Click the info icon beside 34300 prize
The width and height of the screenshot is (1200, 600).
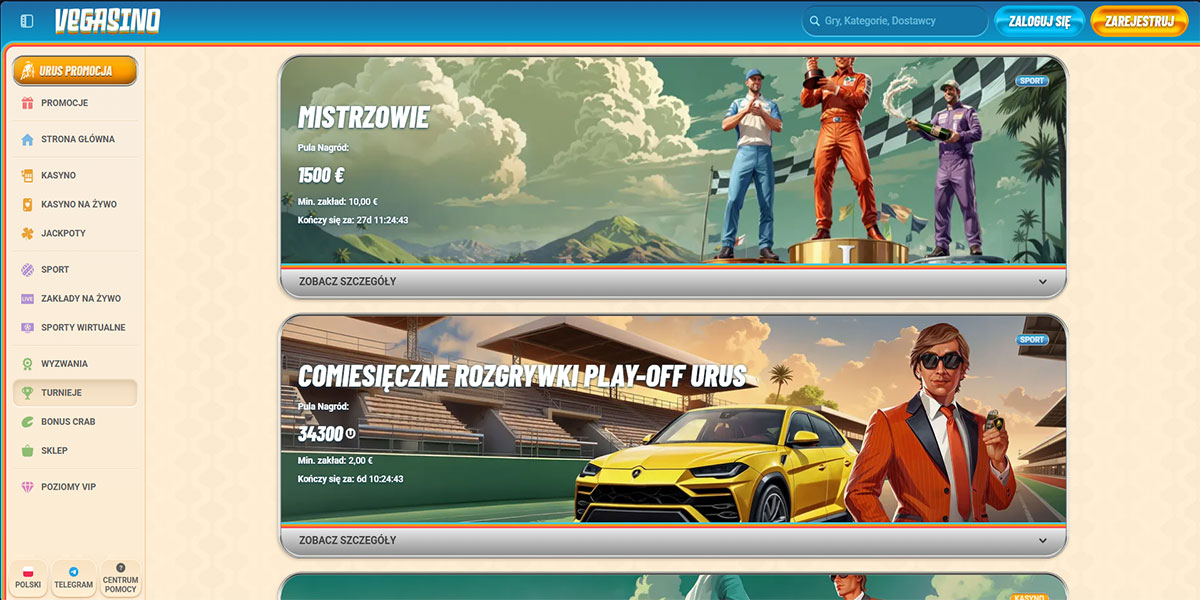(x=351, y=433)
